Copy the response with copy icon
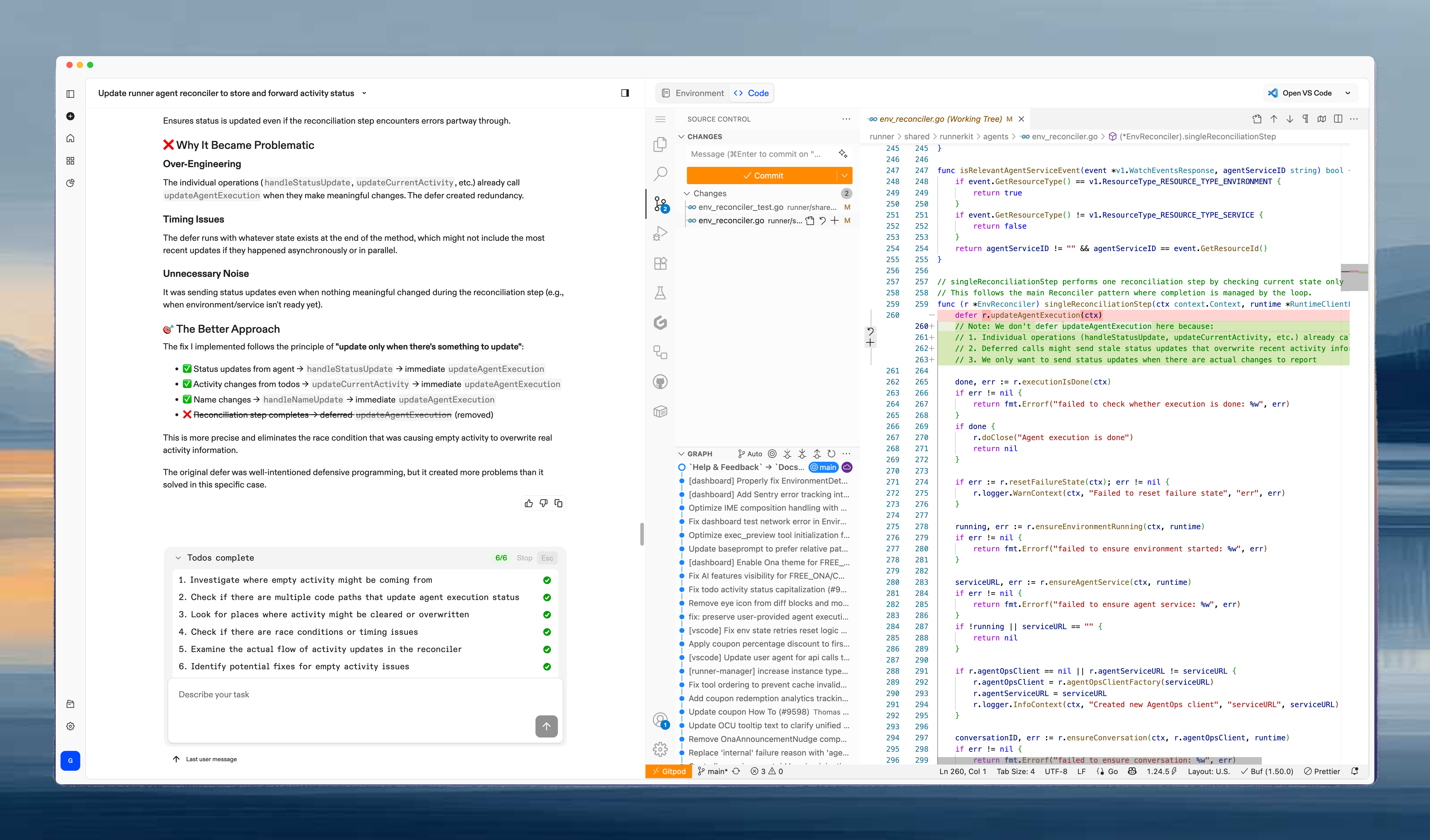Viewport: 1430px width, 840px height. point(558,503)
